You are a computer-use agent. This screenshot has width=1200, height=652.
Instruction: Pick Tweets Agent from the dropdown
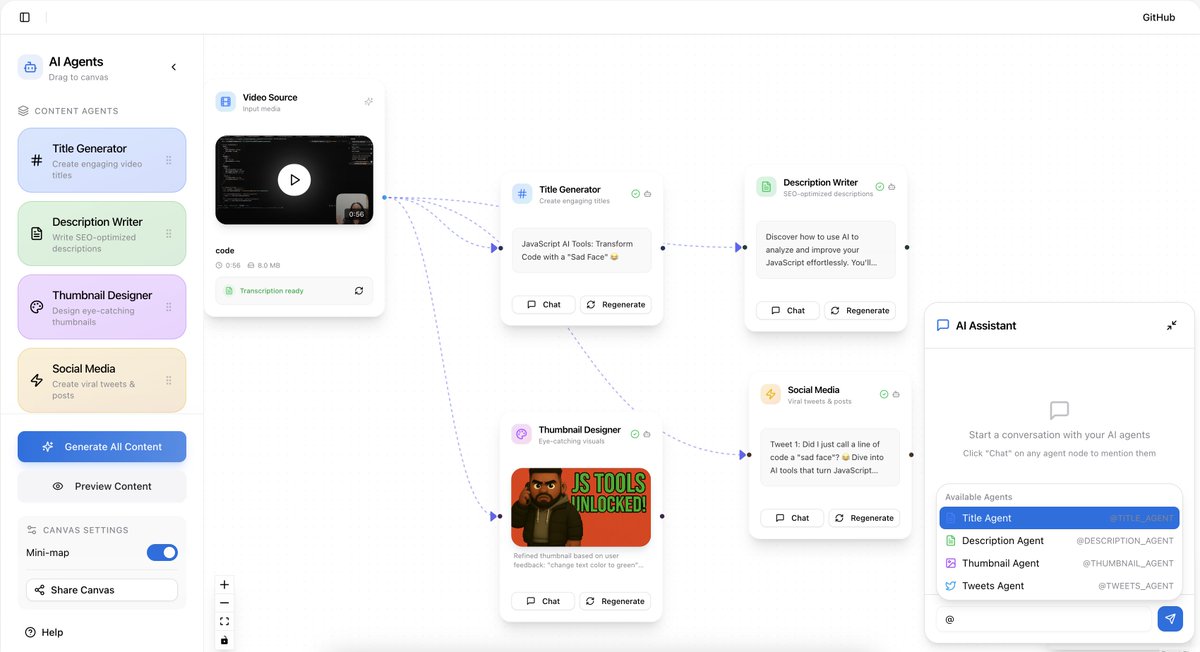pyautogui.click(x=1058, y=586)
